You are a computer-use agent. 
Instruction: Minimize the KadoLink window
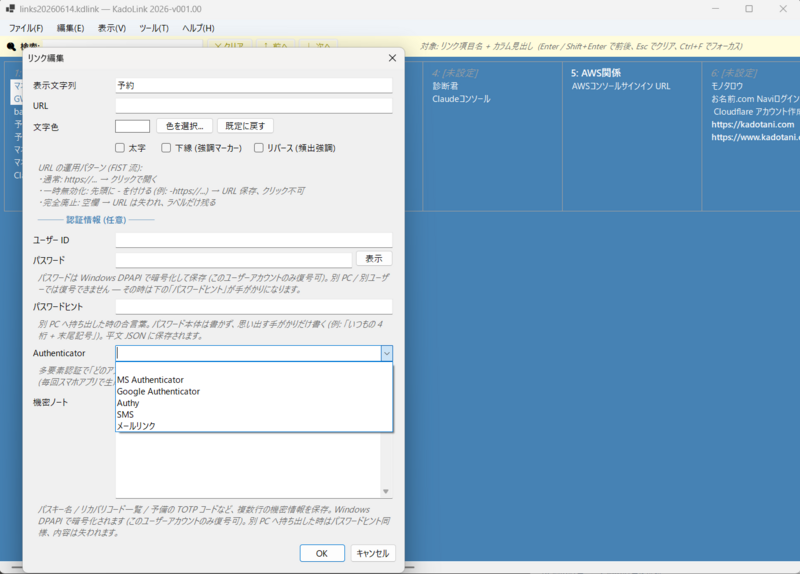pos(715,9)
